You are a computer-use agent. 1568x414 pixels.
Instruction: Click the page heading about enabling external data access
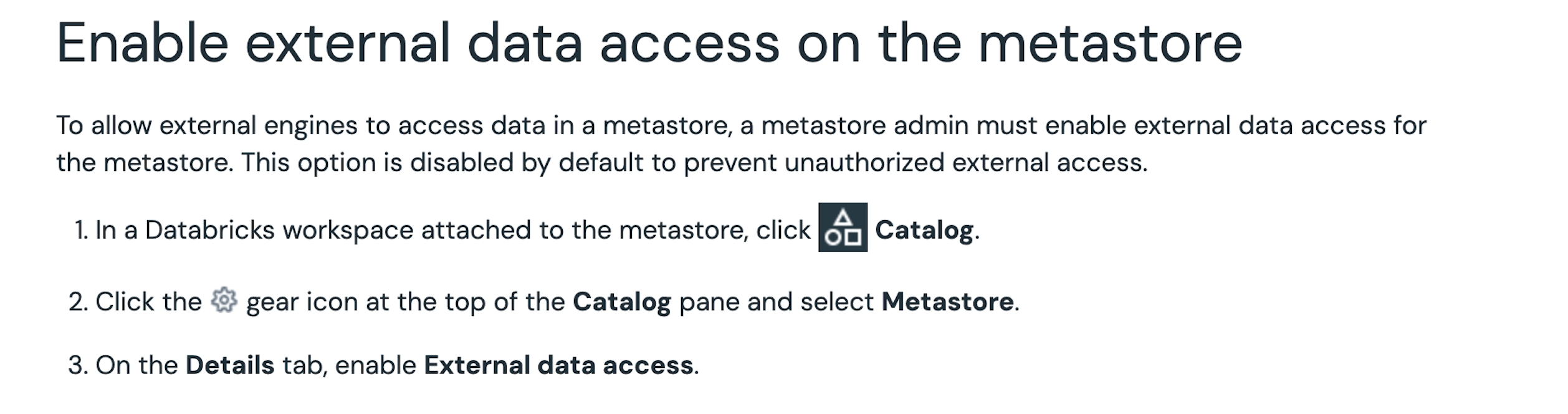[x=648, y=42]
